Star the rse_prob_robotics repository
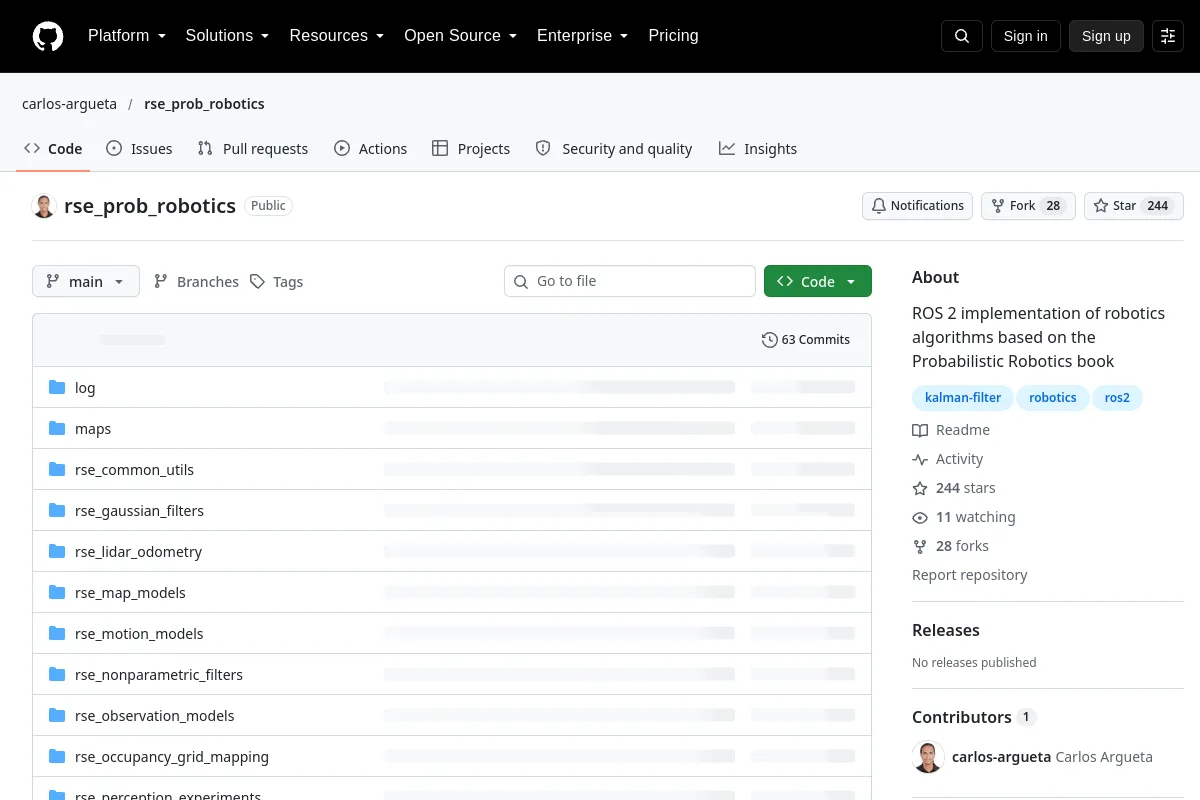The width and height of the screenshot is (1200, 800). tap(1134, 206)
